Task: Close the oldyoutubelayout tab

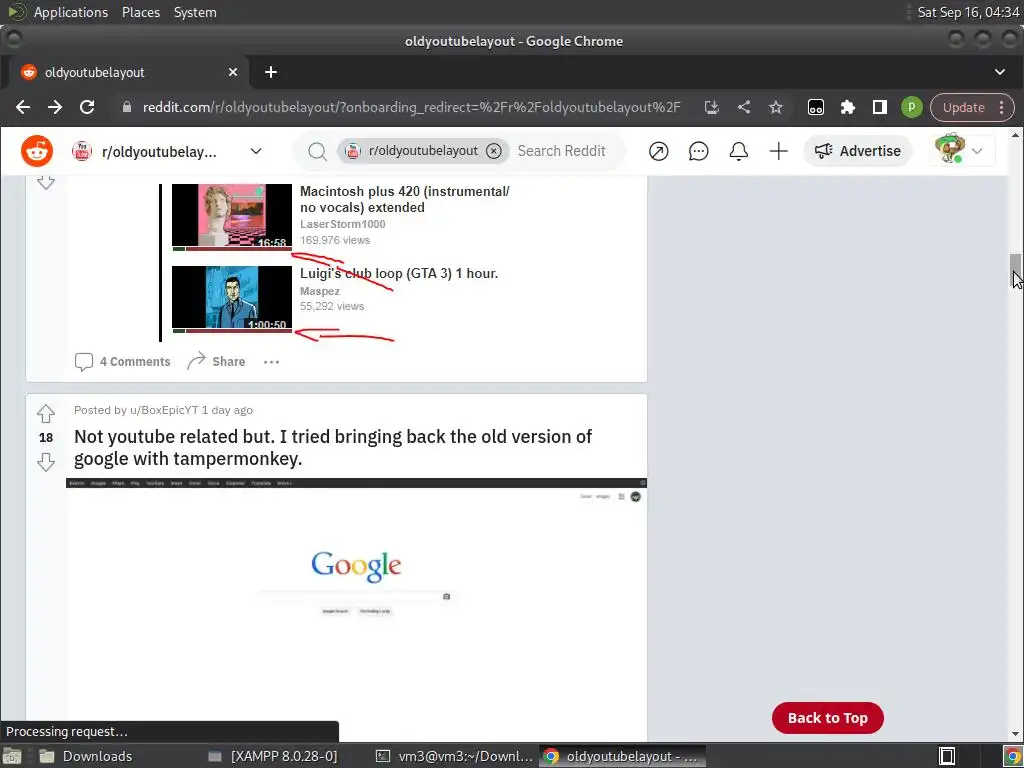Action: tap(233, 72)
